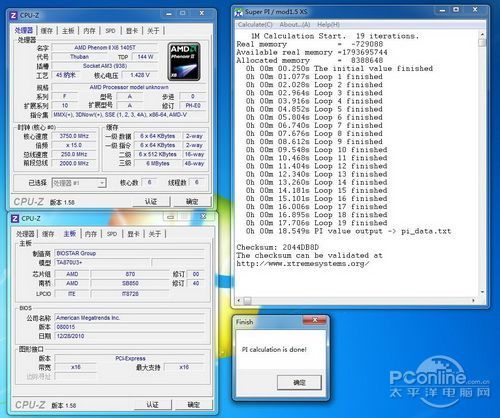This screenshot has height=418, width=500.
Task: Click the AMD Phenom II processor logo
Action: point(184,61)
